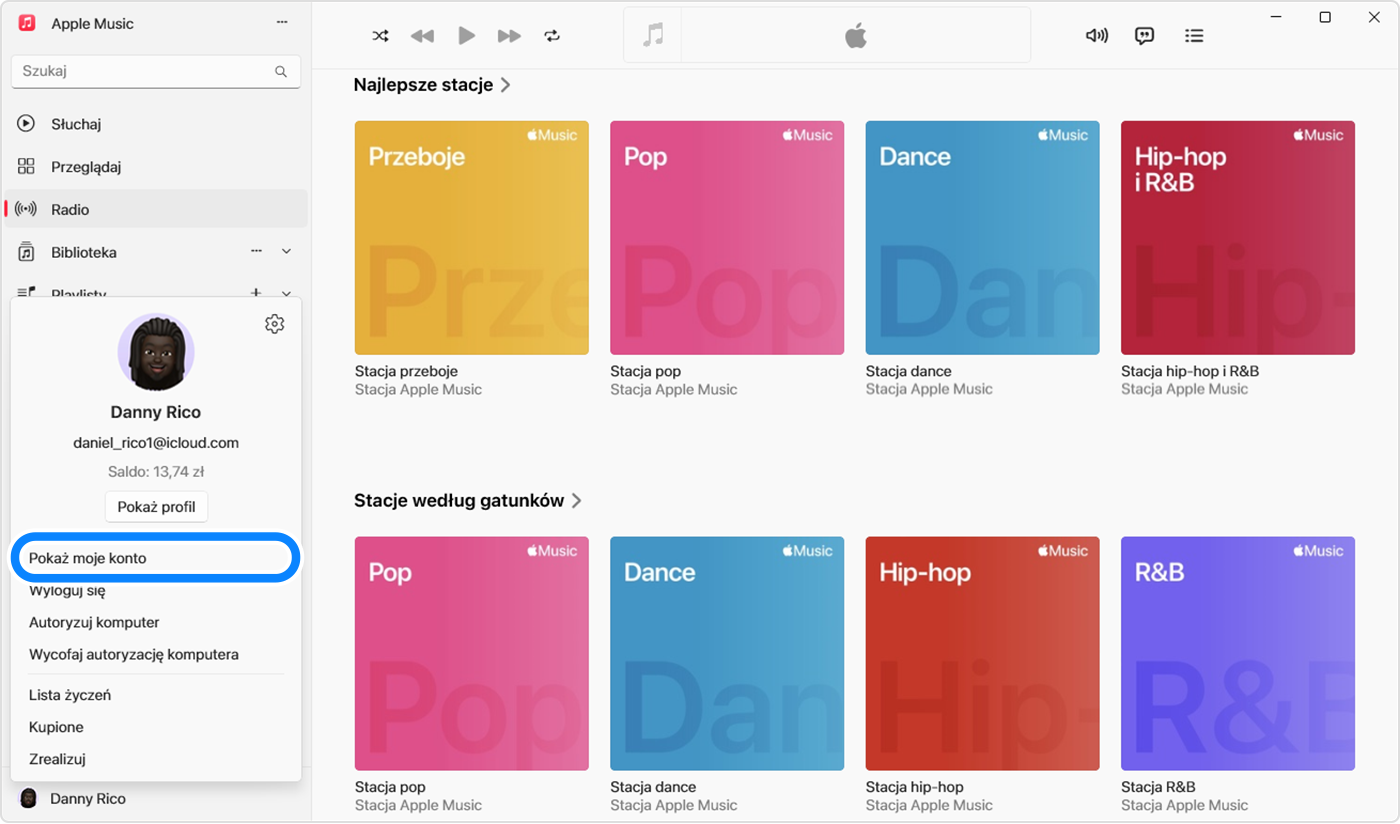Start playback with the play button

tap(466, 36)
